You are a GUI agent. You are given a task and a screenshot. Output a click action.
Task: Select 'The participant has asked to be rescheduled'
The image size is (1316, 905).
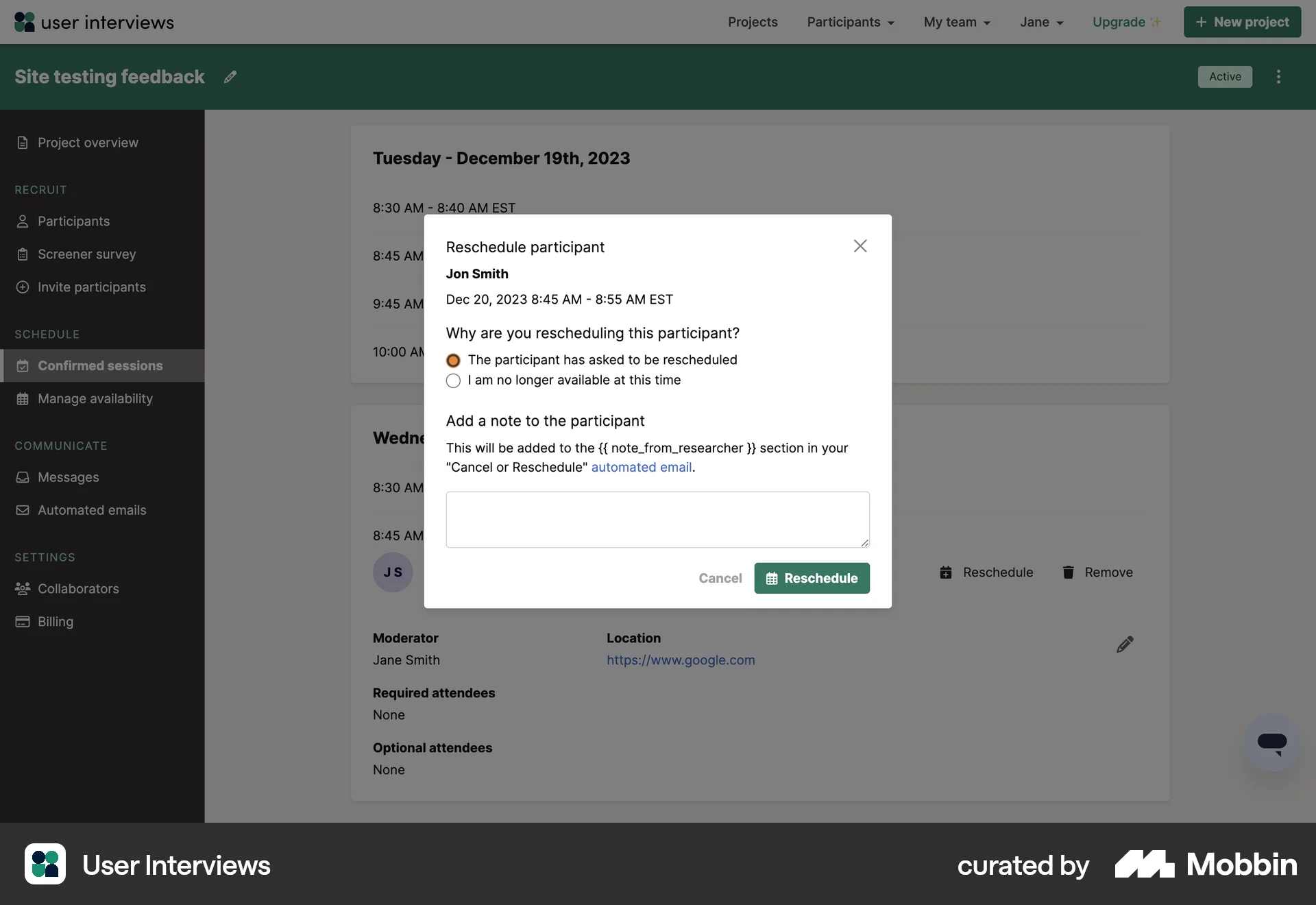(453, 360)
